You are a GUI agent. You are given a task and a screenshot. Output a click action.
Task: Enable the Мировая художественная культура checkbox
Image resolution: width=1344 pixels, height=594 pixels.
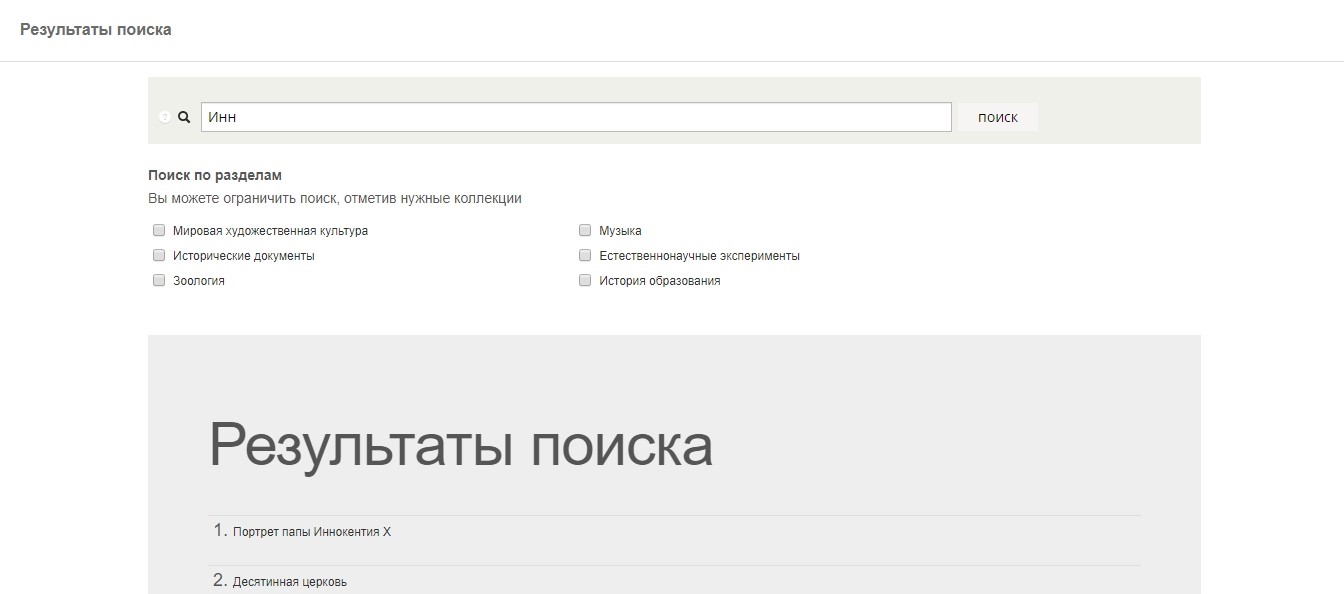(x=159, y=230)
